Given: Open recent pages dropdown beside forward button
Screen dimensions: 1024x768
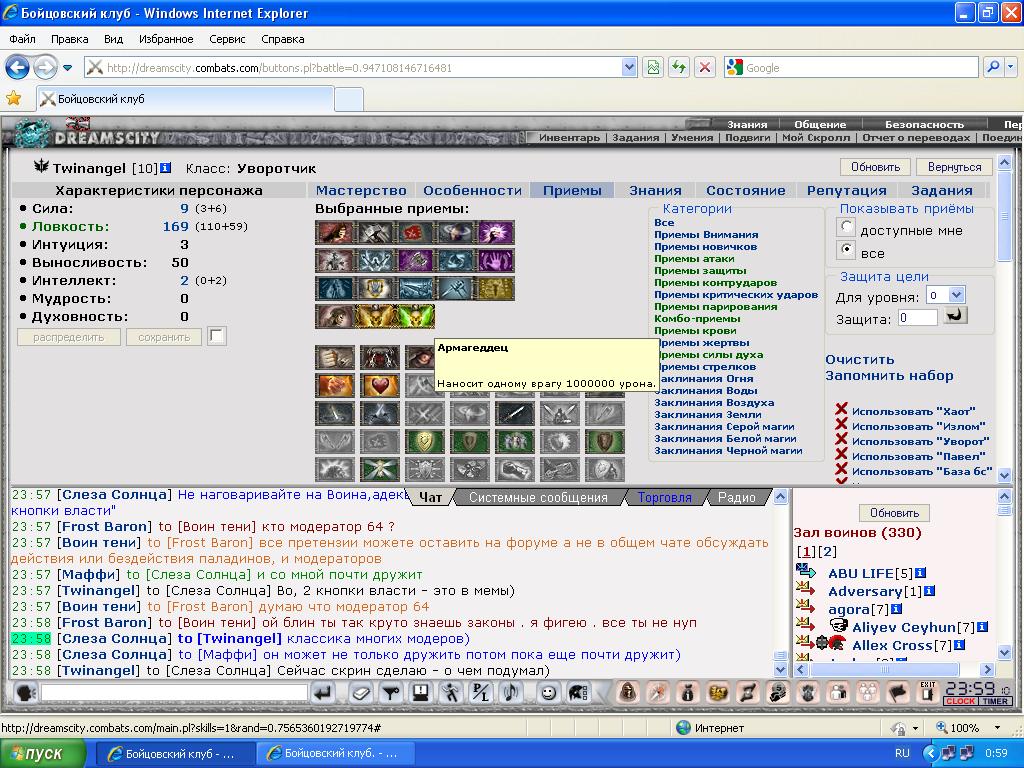Looking at the screenshot, I should [67, 67].
